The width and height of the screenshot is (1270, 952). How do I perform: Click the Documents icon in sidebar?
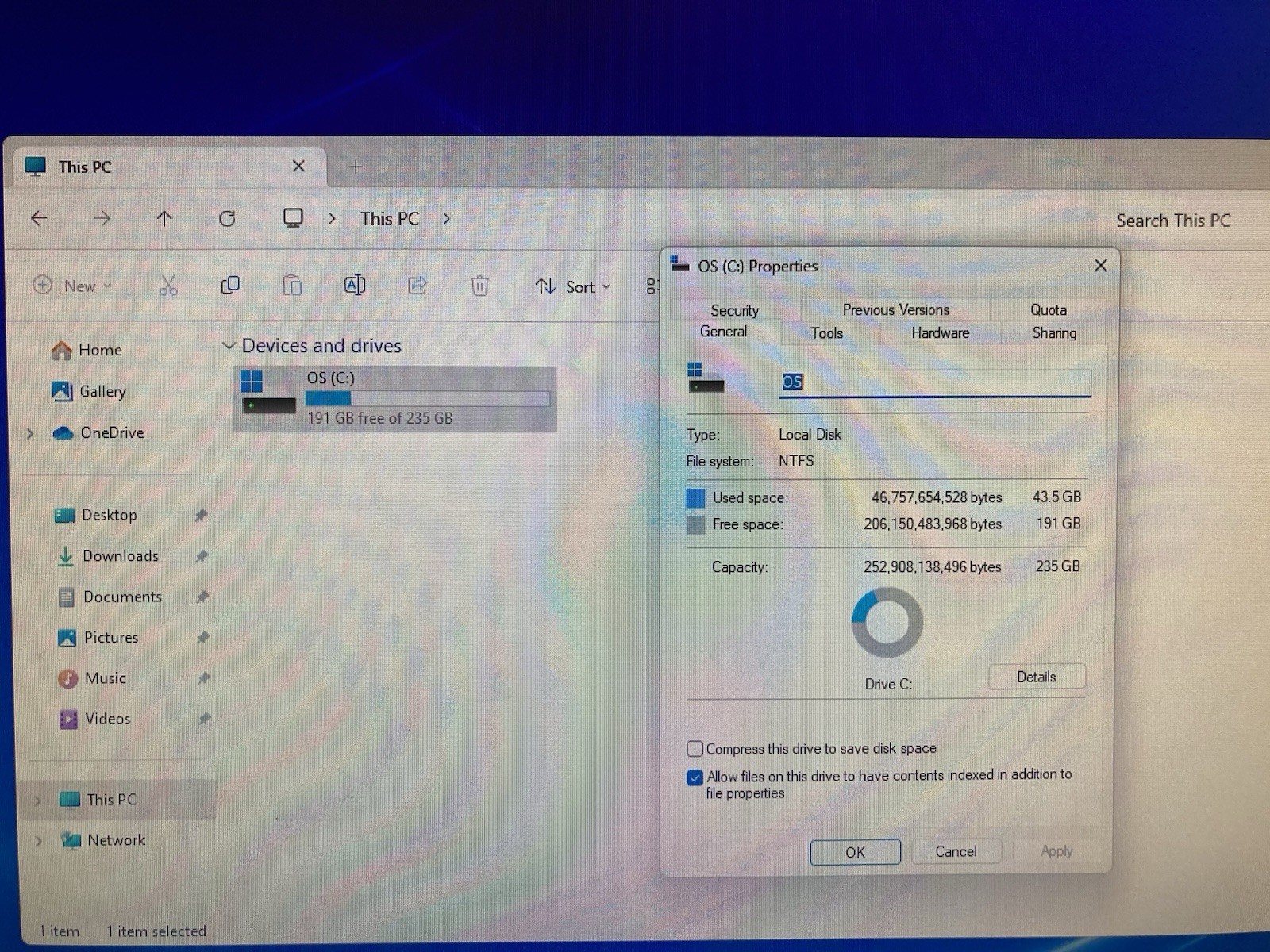[x=67, y=597]
